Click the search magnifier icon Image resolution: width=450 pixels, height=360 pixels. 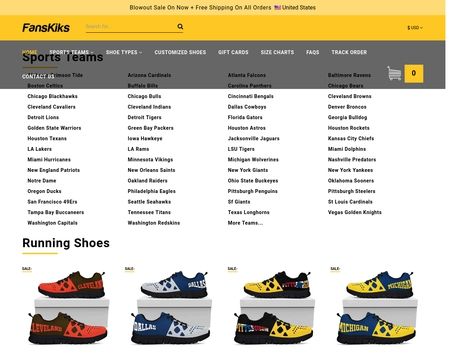pos(180,26)
